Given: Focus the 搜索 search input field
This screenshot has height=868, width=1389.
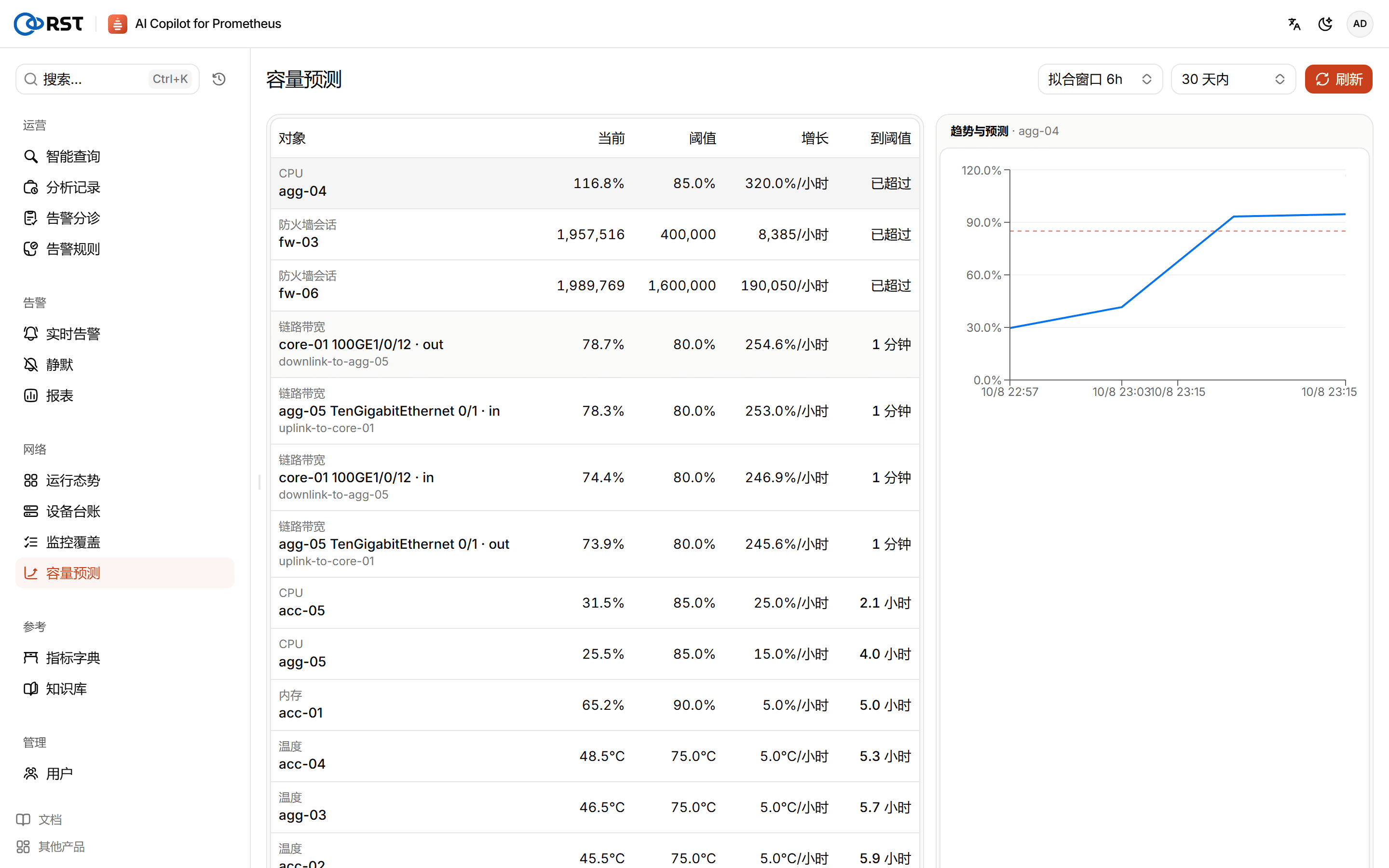Looking at the screenshot, I should click(x=108, y=79).
